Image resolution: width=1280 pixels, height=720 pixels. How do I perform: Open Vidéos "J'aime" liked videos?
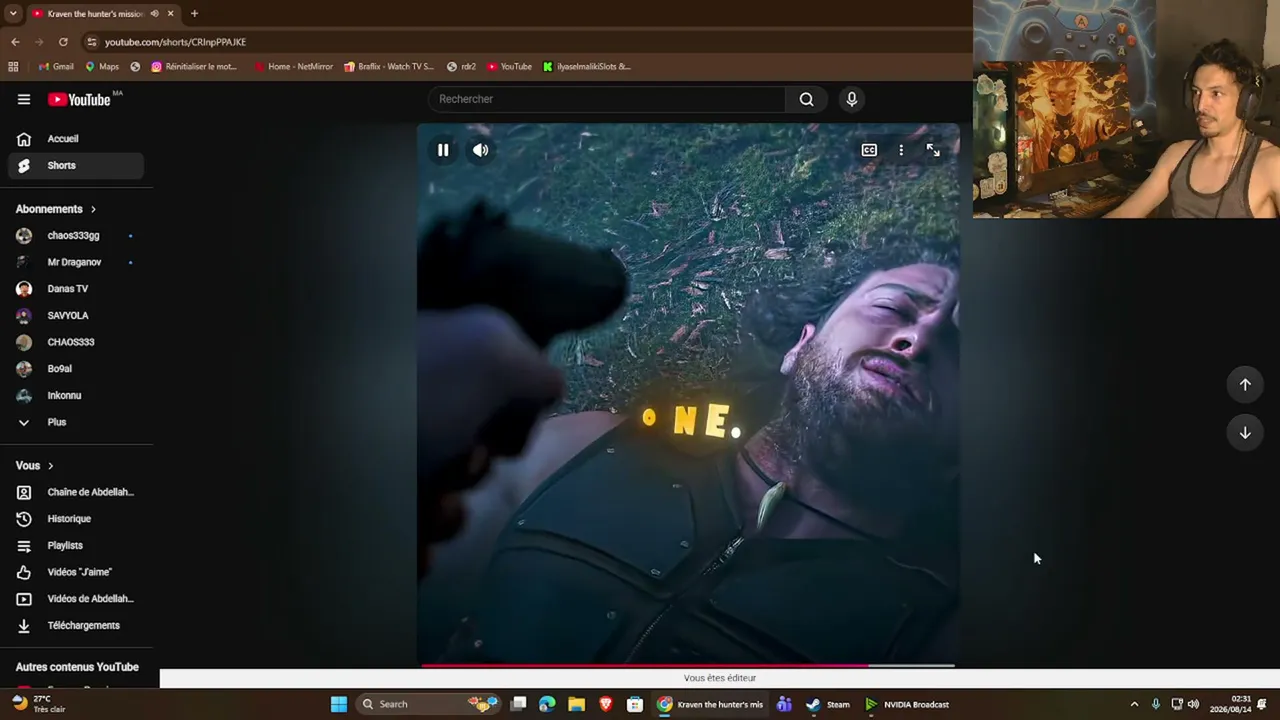pyautogui.click(x=76, y=572)
